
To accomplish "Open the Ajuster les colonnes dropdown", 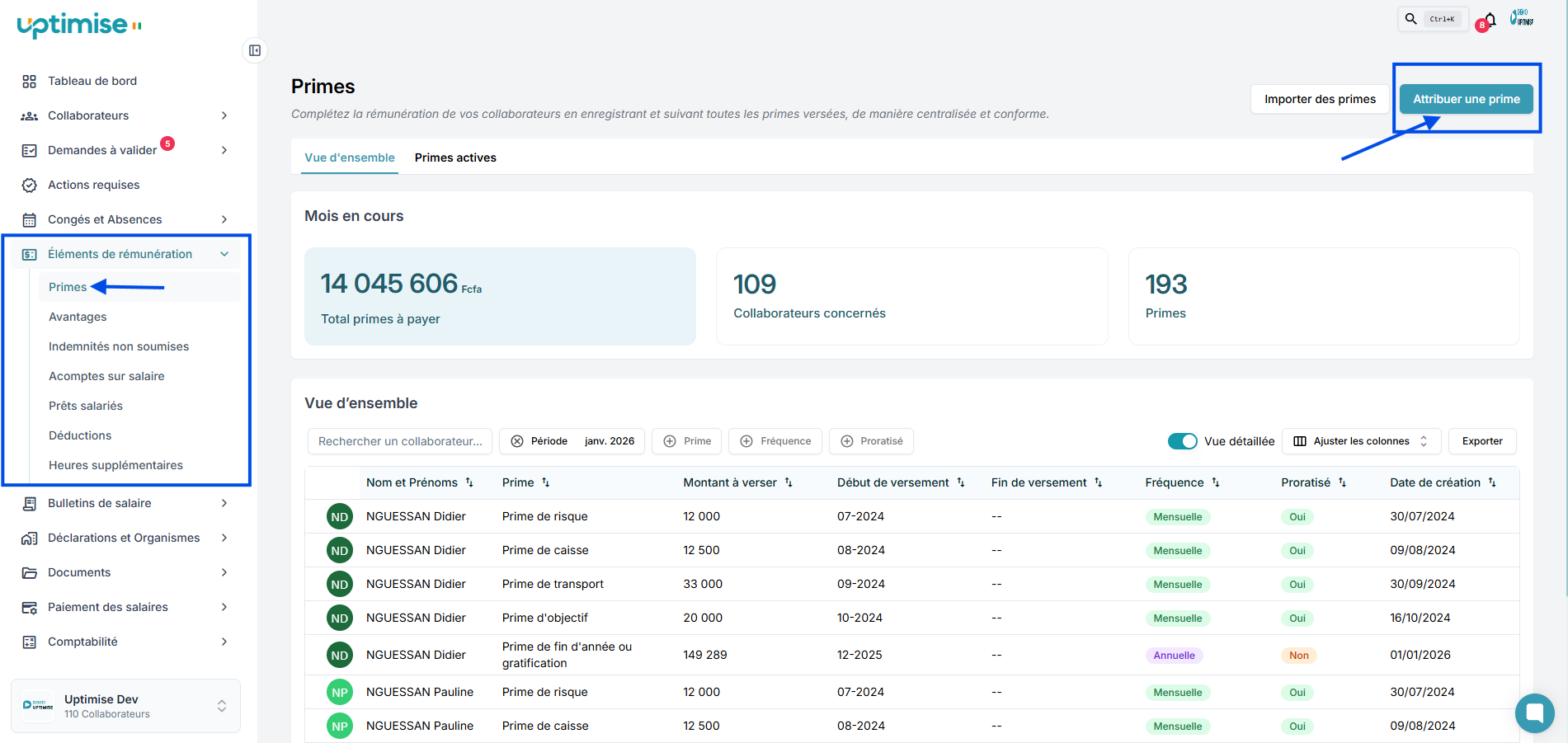I will point(1361,441).
